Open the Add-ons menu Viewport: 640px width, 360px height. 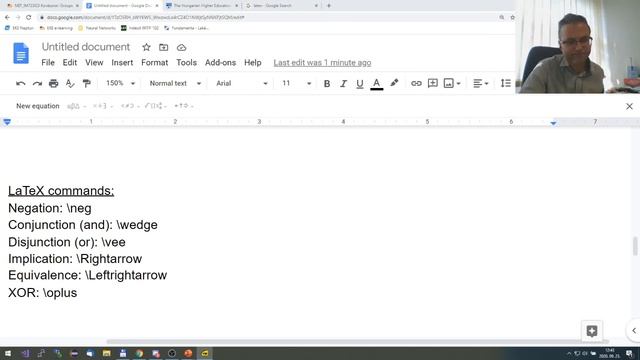click(220, 62)
